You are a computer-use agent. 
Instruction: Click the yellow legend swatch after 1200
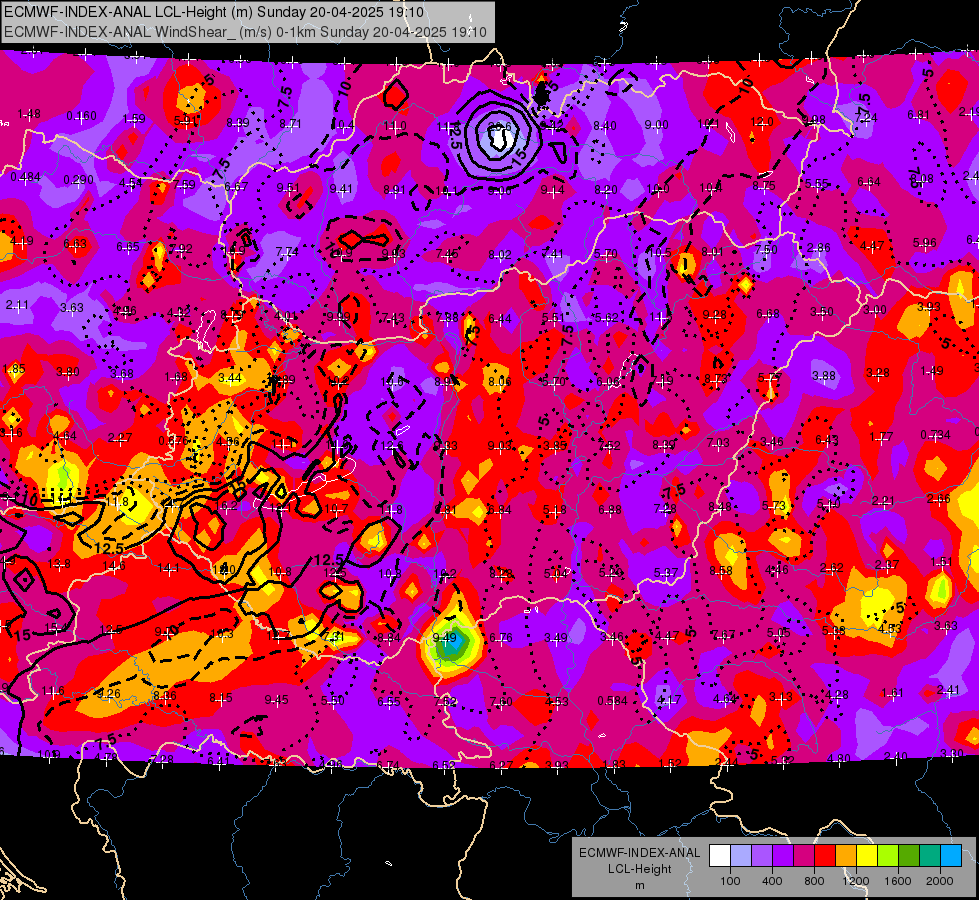point(867,856)
